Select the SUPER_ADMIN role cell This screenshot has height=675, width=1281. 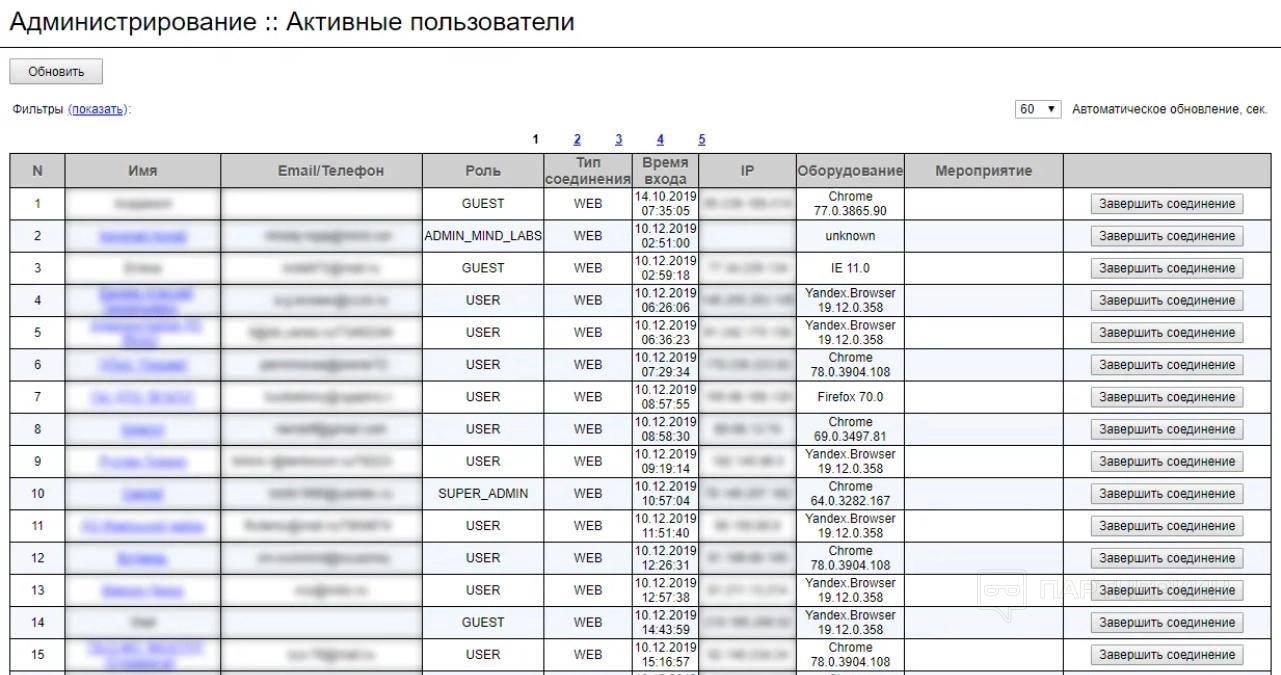[483, 494]
